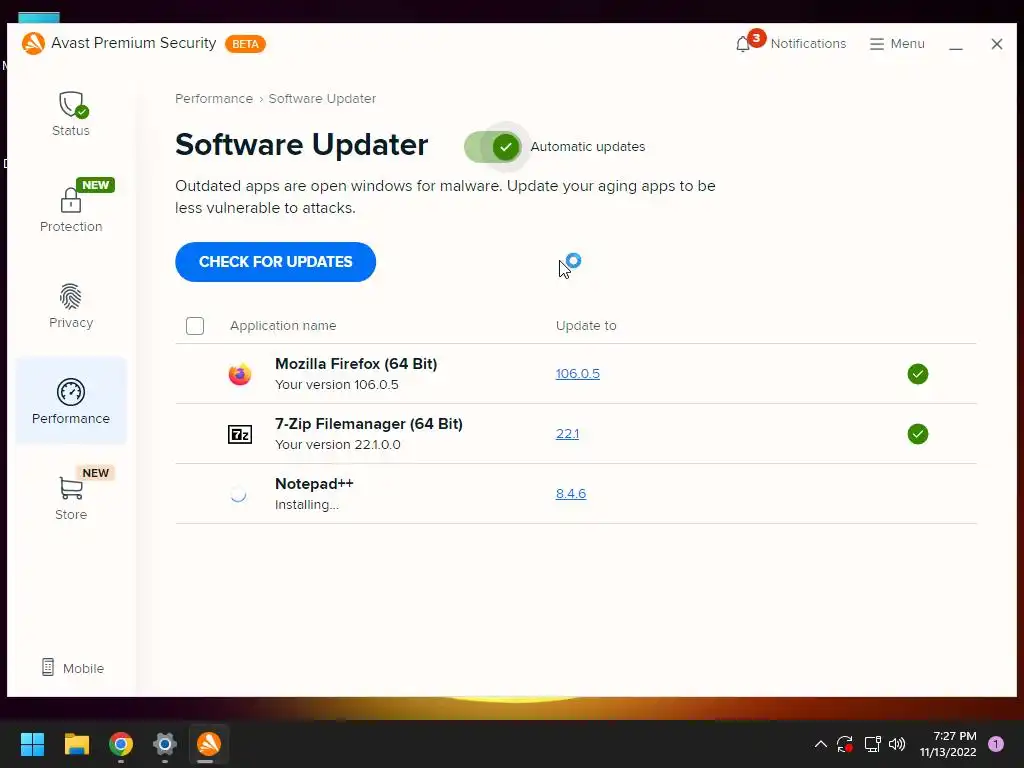Click the BETA badge
The image size is (1024, 768).
tap(246, 44)
